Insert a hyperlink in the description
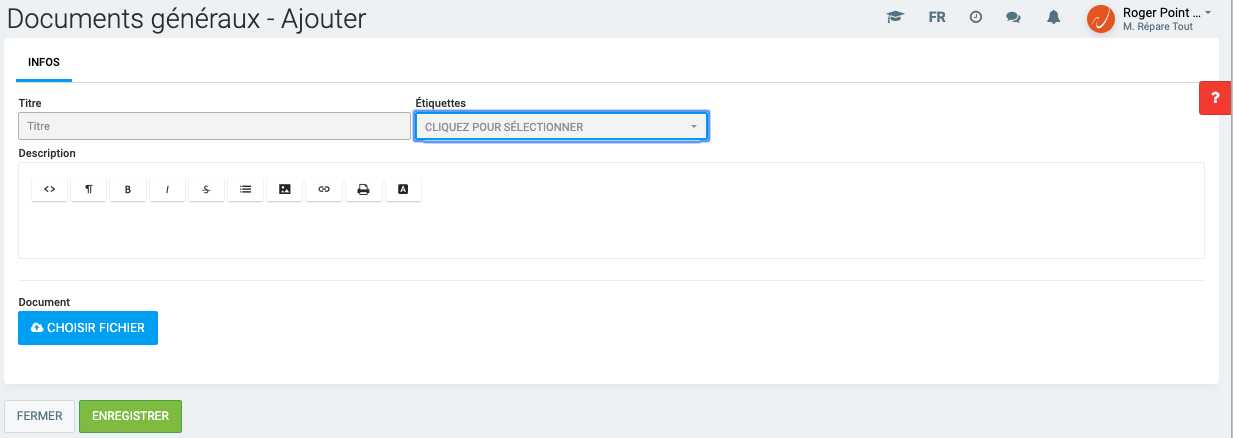Screen dimensions: 1233x438 point(324,189)
